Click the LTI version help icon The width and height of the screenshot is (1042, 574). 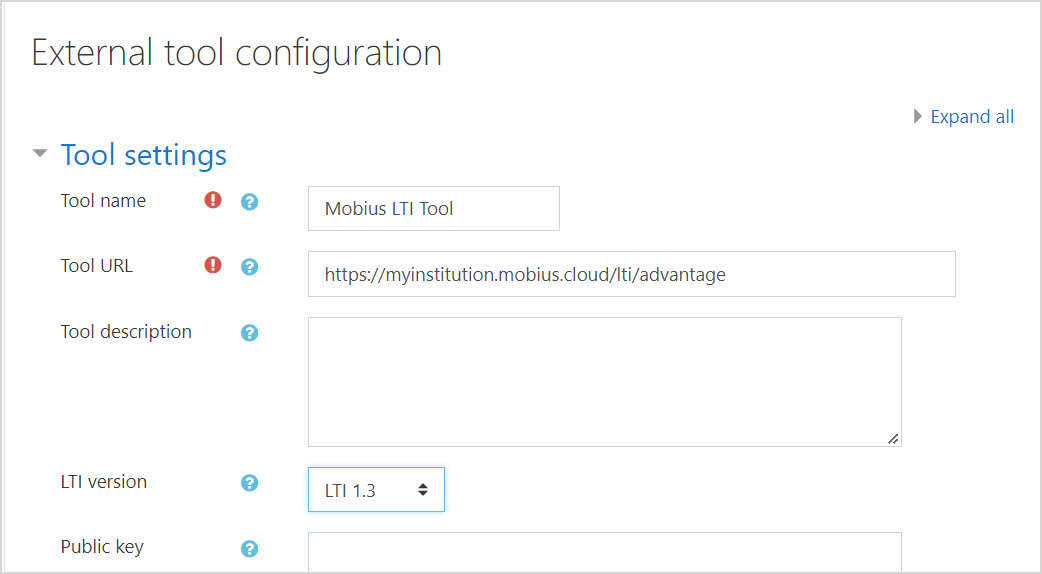pyautogui.click(x=250, y=483)
